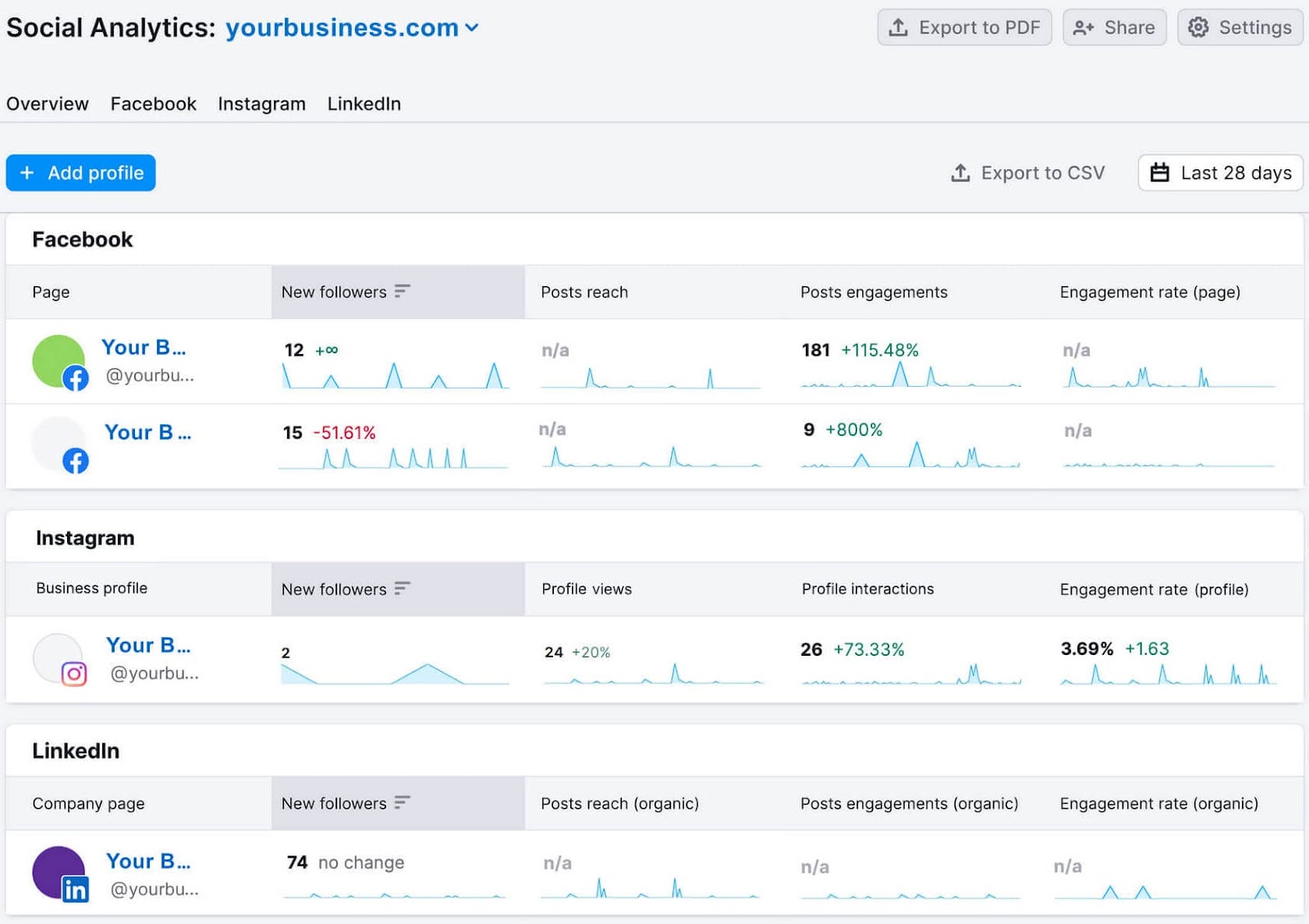This screenshot has height=924, width=1309.
Task: Click the Share person icon
Action: 1084,27
